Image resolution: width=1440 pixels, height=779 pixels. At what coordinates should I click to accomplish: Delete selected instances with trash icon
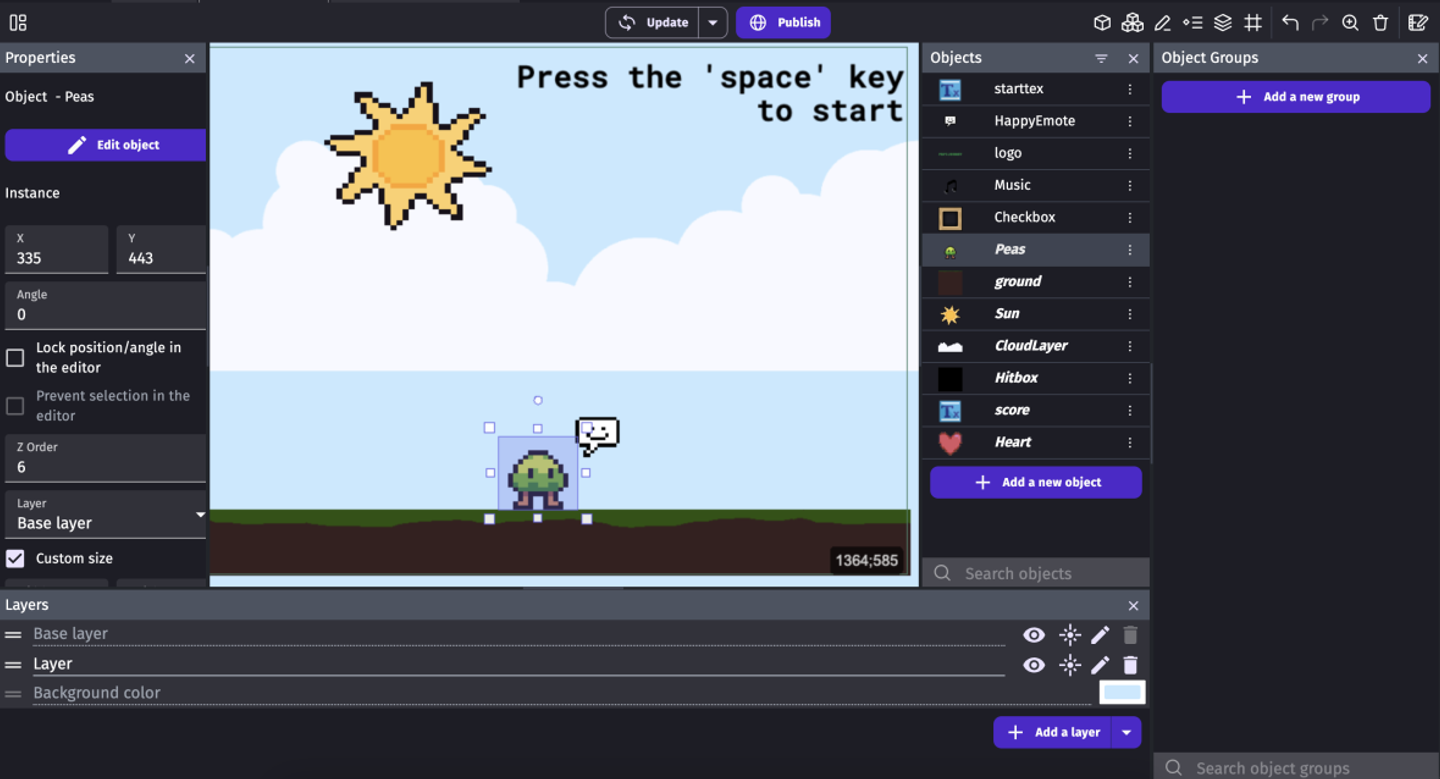coord(1380,23)
